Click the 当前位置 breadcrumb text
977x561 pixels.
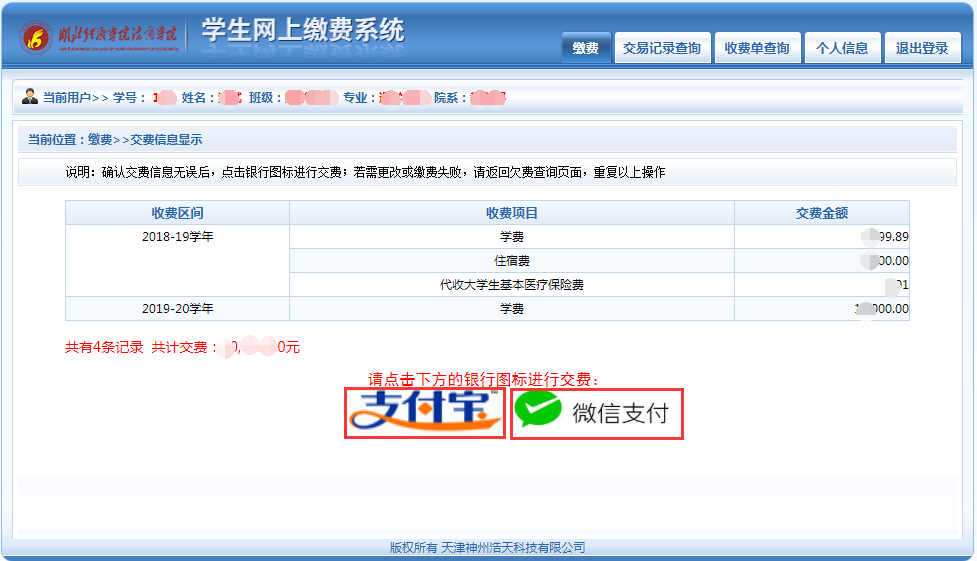(x=114, y=140)
